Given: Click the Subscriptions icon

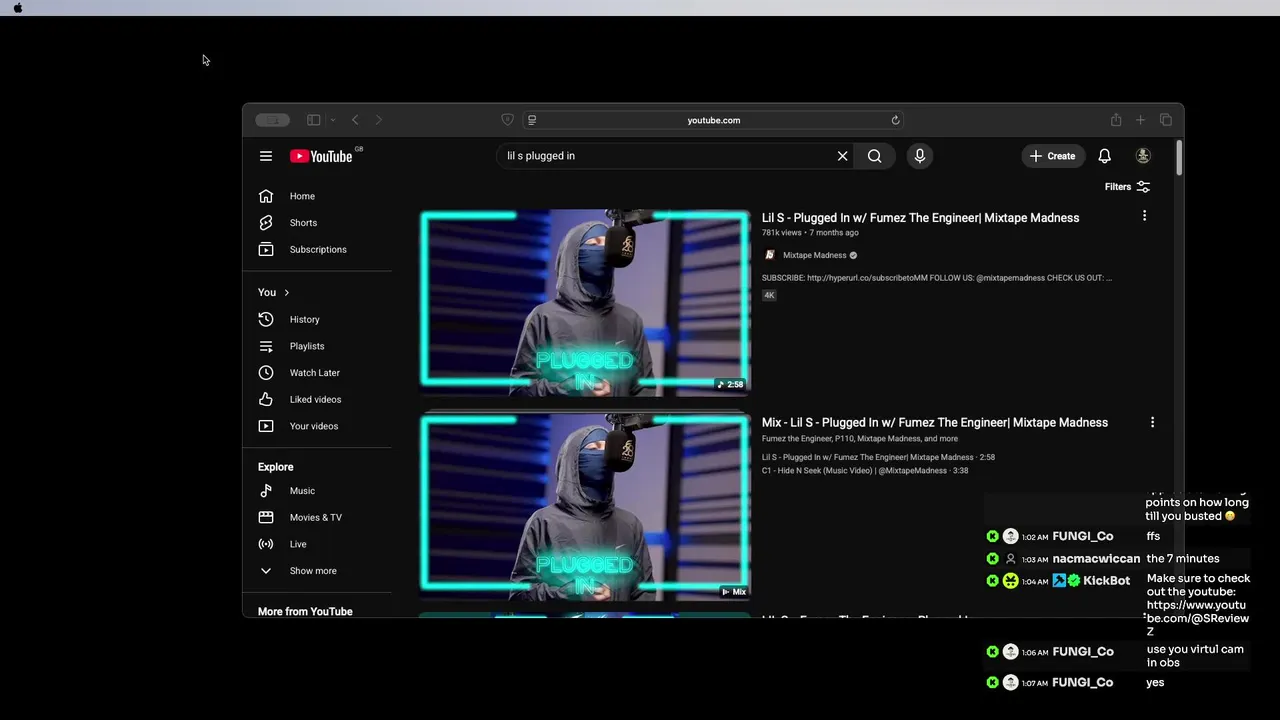Looking at the screenshot, I should (266, 249).
